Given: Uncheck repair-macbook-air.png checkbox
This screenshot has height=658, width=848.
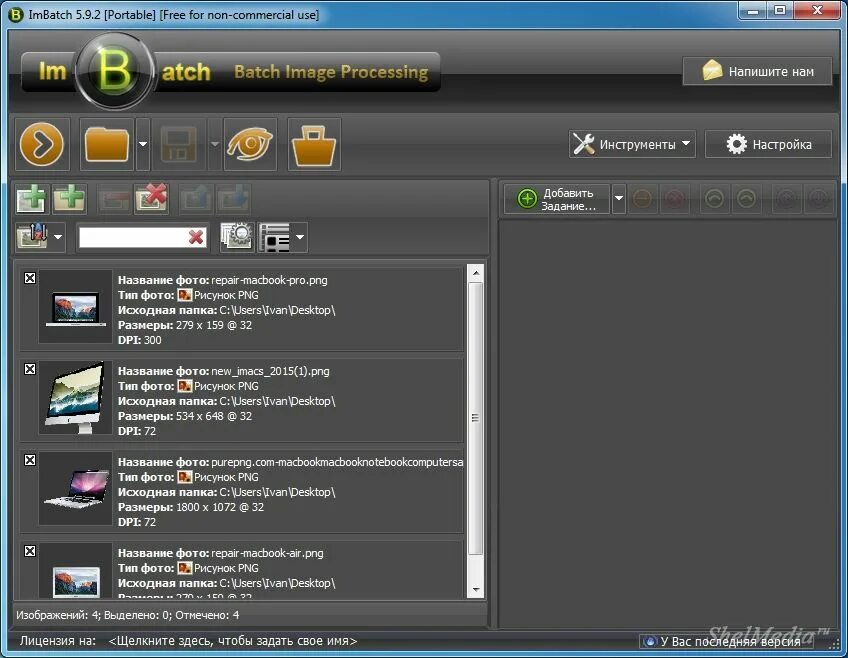Looking at the screenshot, I should [30, 551].
